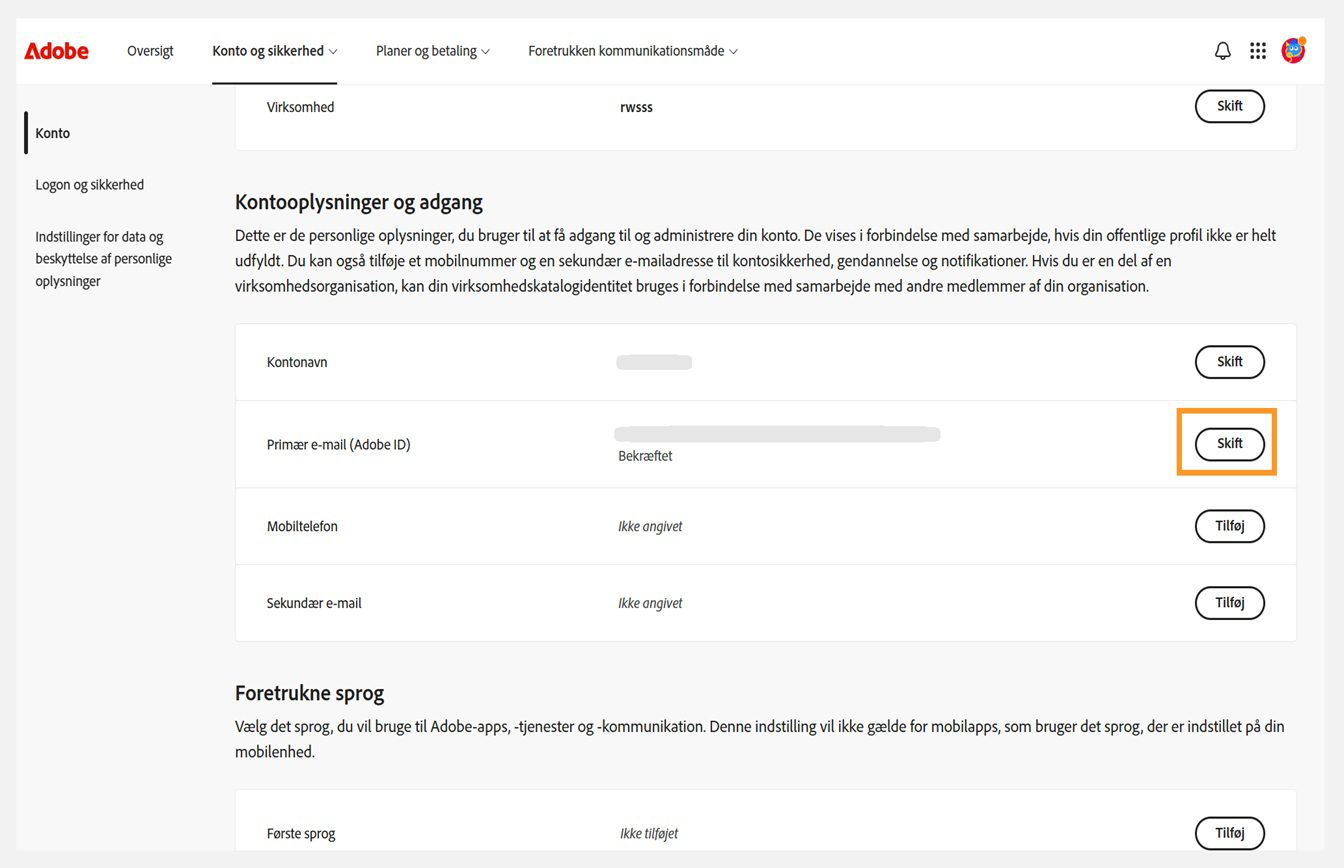Click the profile avatar icon
Screen dimensions: 1344x868
[1293, 50]
